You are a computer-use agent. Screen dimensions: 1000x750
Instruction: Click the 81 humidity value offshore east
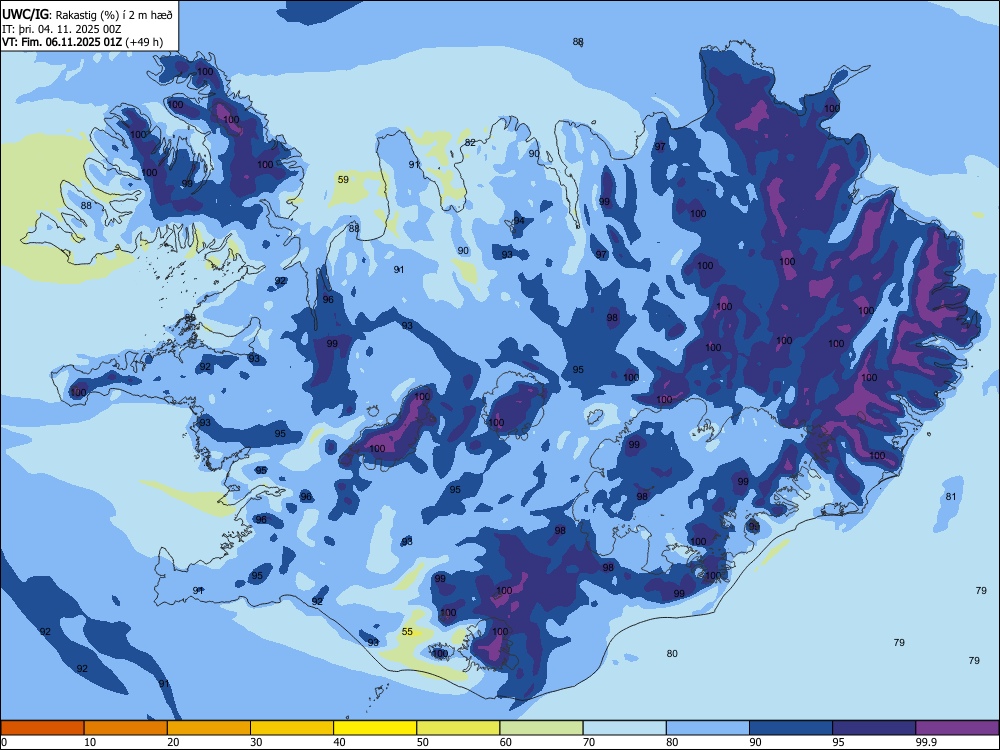(951, 497)
